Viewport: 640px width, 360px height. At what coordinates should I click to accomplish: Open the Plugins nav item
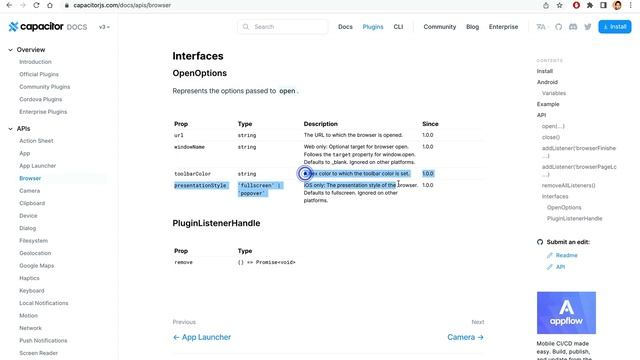coord(373,27)
